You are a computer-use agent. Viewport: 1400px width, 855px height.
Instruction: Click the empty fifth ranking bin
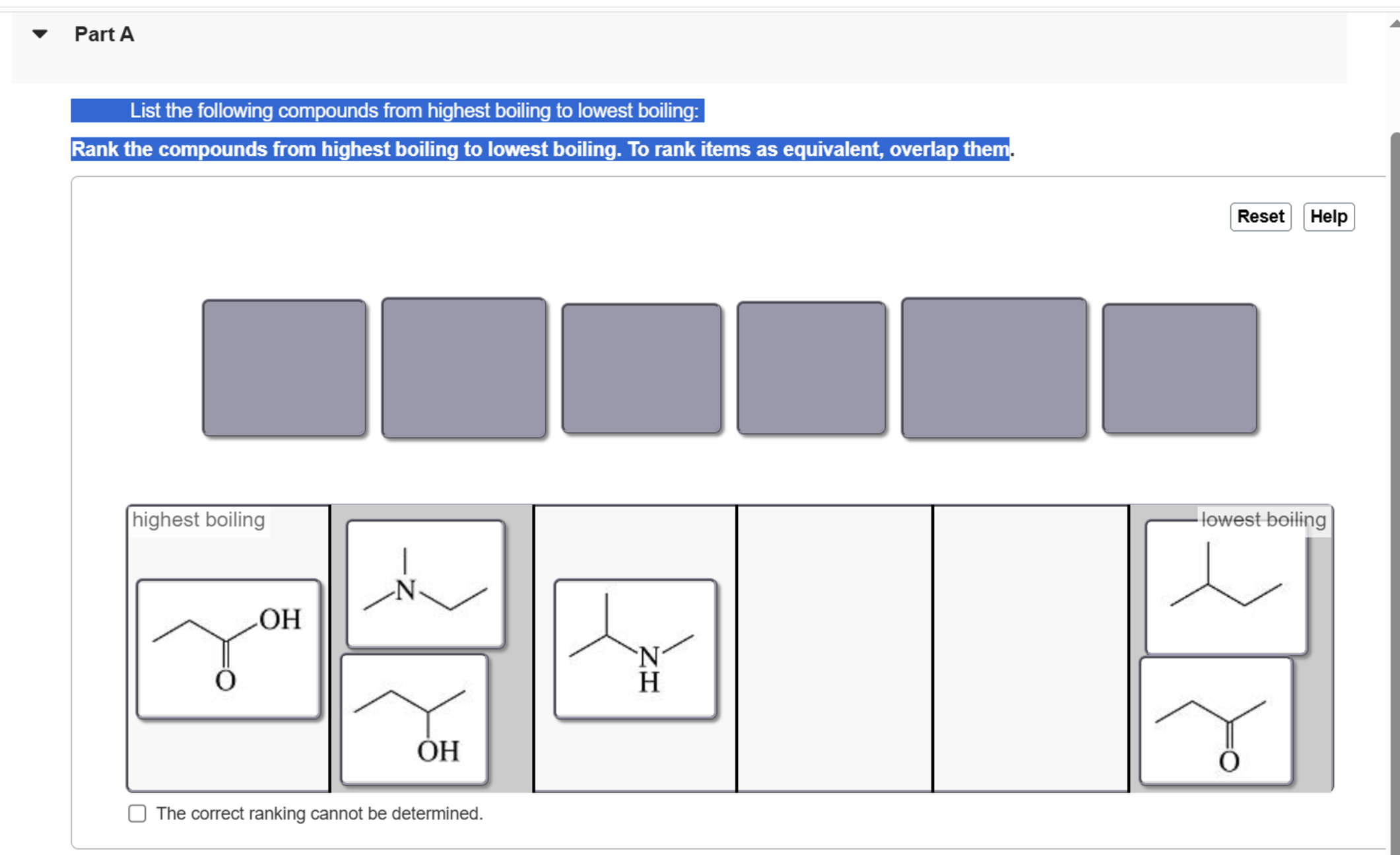coord(1030,648)
